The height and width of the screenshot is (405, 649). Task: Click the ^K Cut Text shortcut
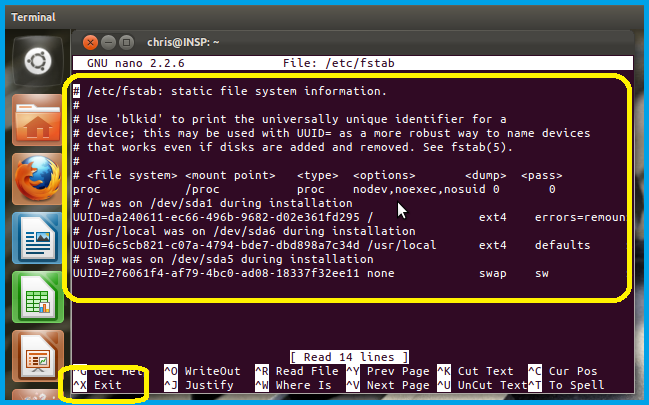pyautogui.click(x=475, y=371)
